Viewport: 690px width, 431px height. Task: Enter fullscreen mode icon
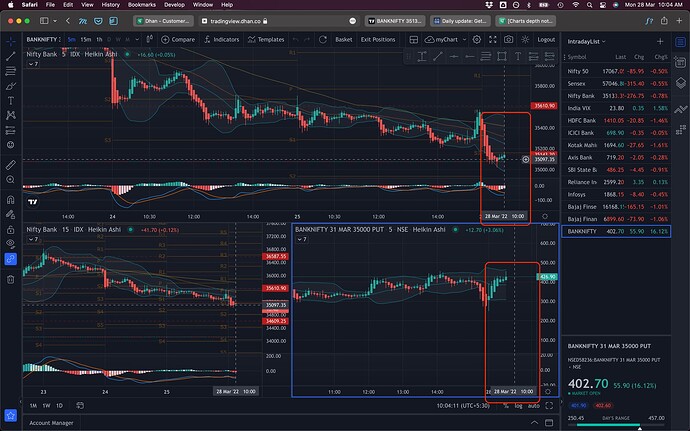493,40
